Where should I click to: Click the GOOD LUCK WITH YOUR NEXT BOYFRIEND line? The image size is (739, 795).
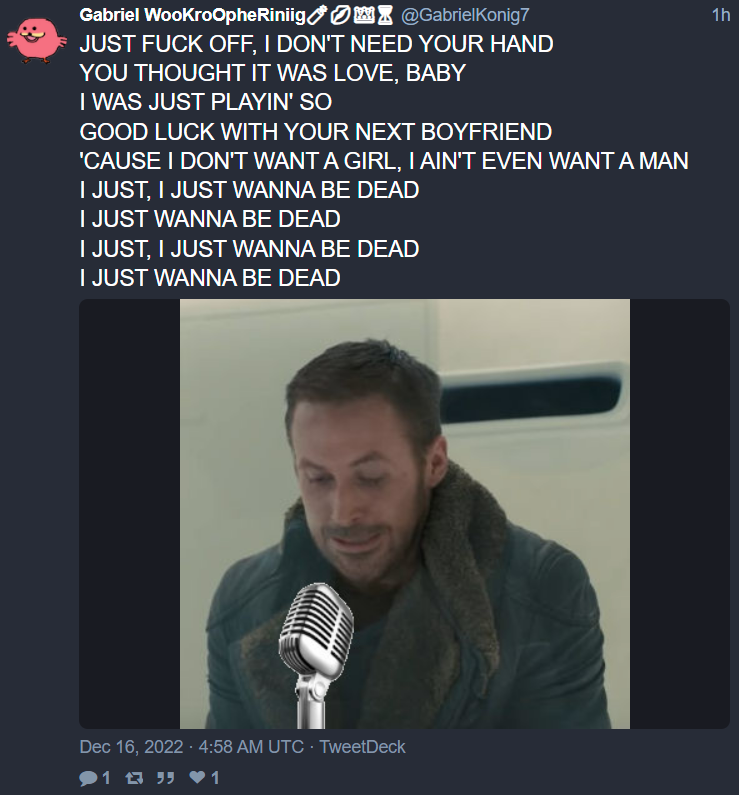316,132
